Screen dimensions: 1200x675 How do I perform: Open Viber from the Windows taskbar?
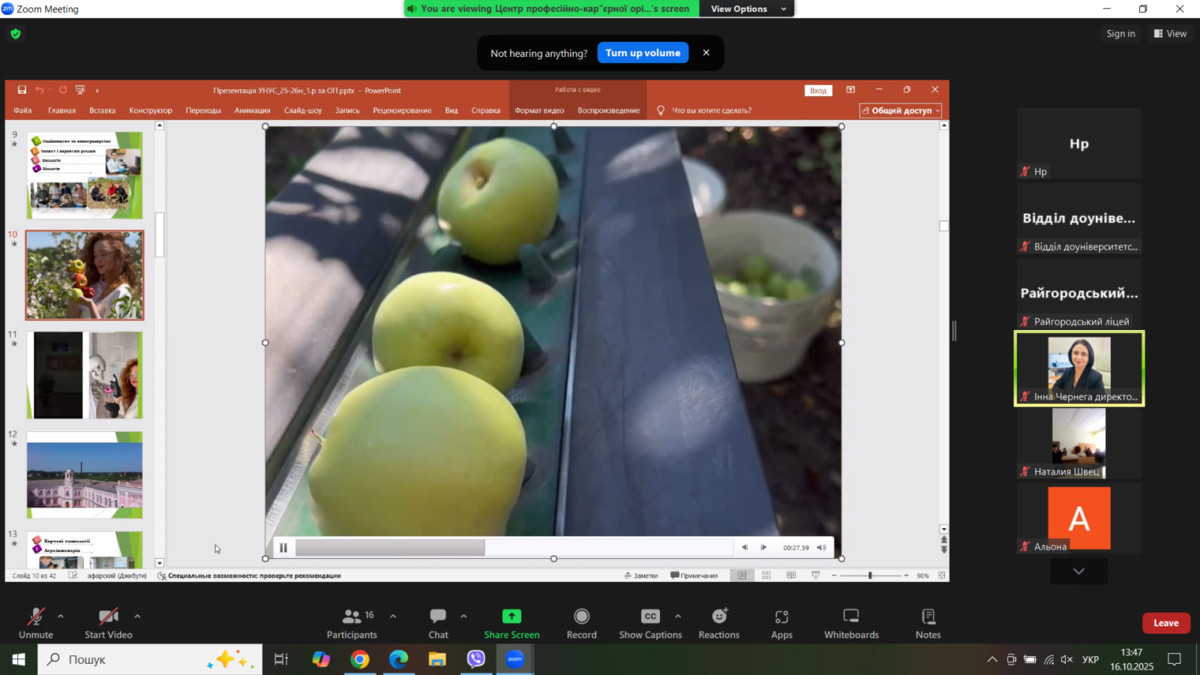point(476,659)
